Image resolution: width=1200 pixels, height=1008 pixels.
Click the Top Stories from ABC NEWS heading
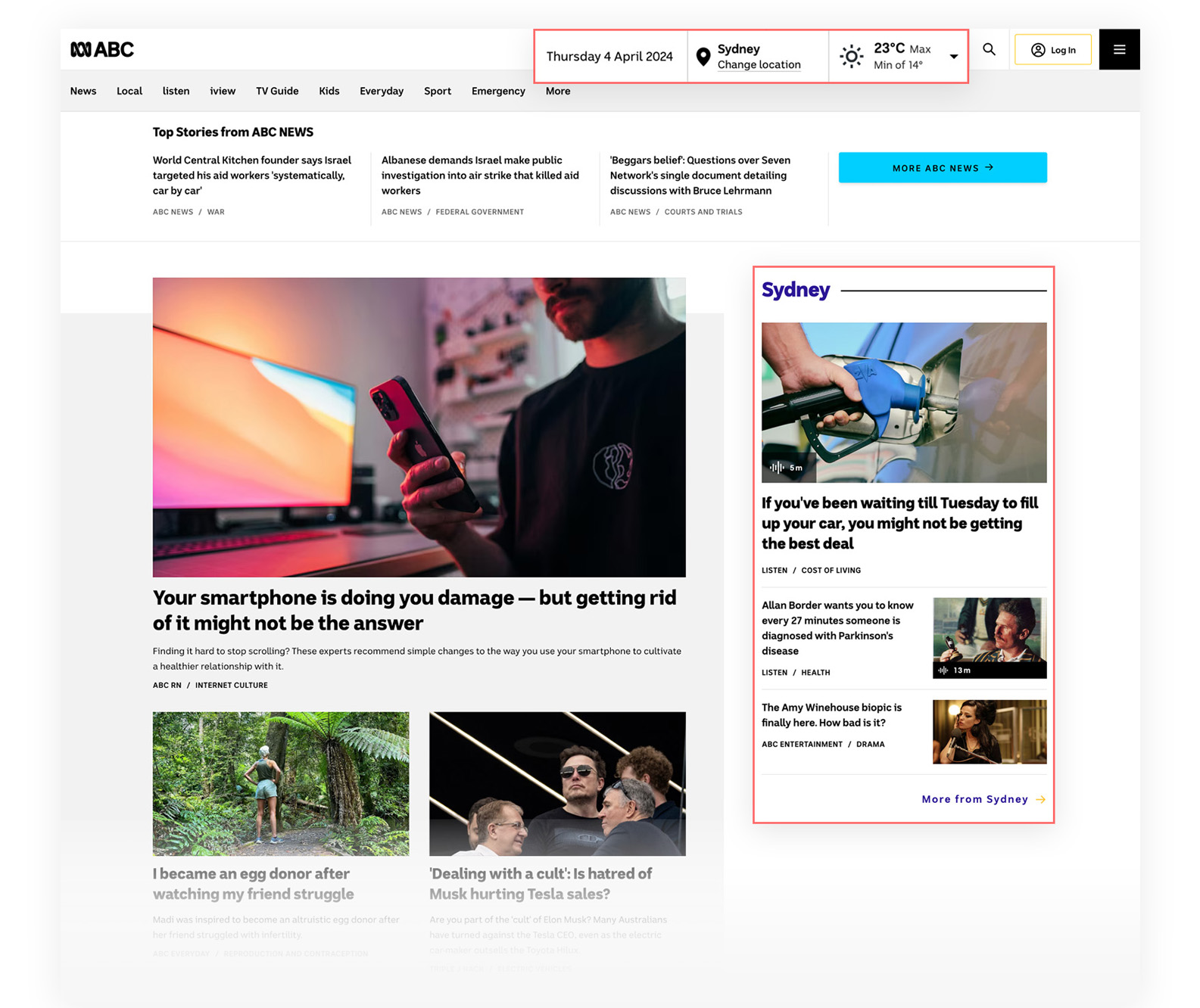click(233, 132)
